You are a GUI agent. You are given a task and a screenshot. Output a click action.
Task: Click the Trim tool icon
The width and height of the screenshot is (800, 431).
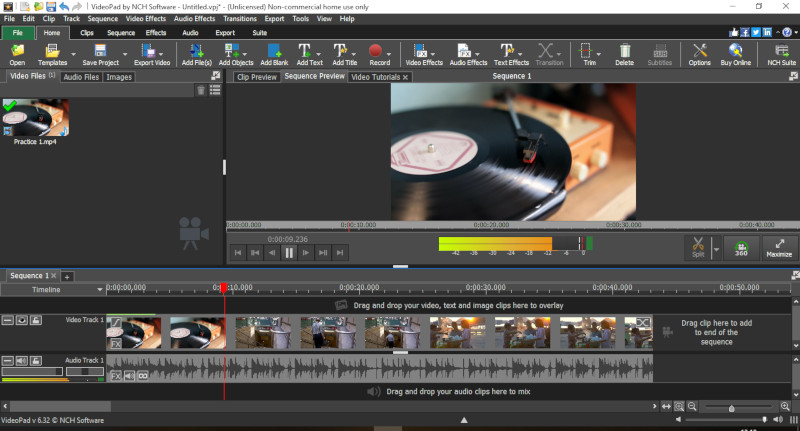pyautogui.click(x=586, y=50)
